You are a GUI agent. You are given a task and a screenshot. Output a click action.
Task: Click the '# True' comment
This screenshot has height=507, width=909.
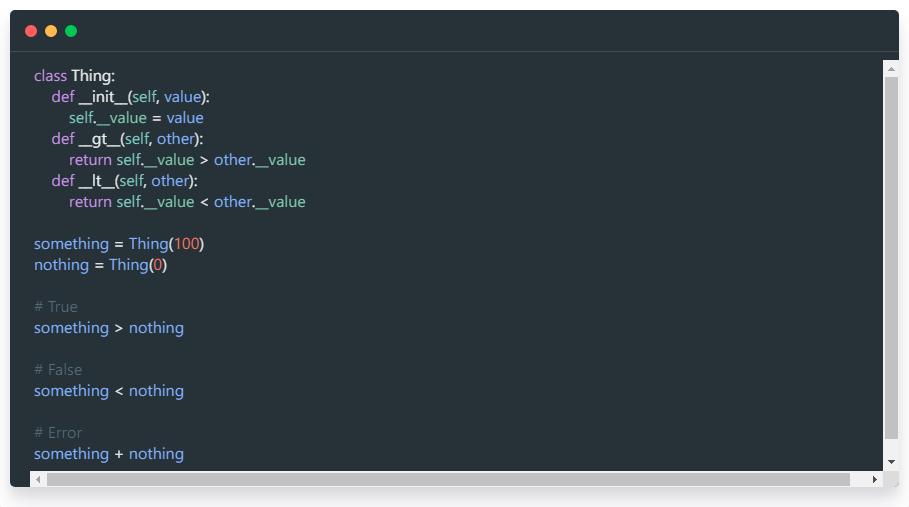pos(56,307)
